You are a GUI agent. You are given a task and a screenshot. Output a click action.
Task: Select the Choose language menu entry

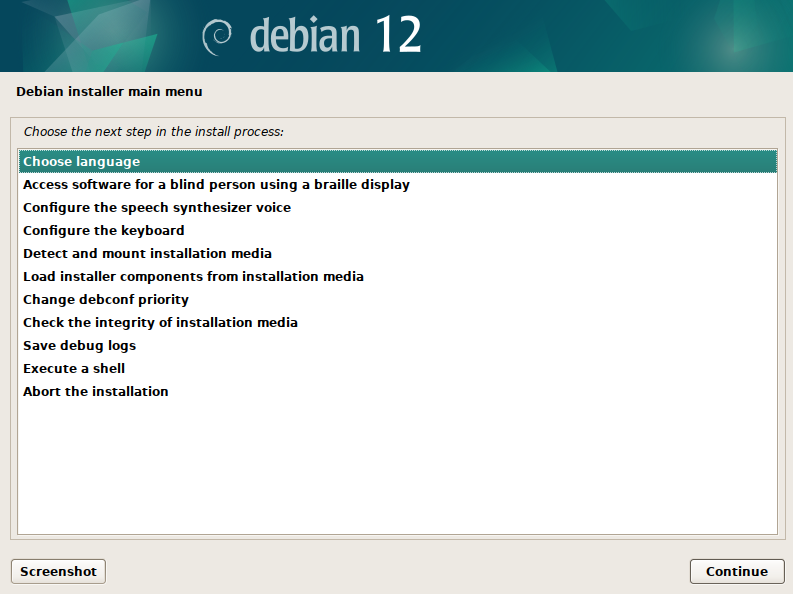(398, 161)
